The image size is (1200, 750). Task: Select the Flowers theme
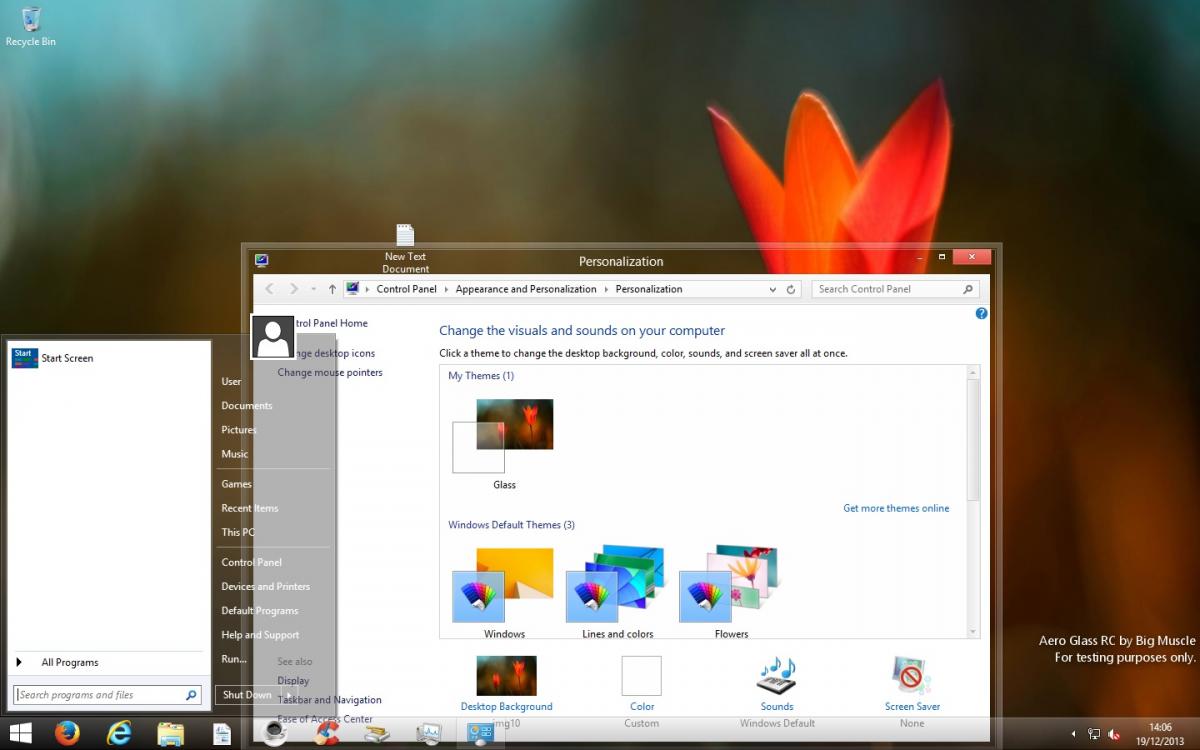[731, 592]
